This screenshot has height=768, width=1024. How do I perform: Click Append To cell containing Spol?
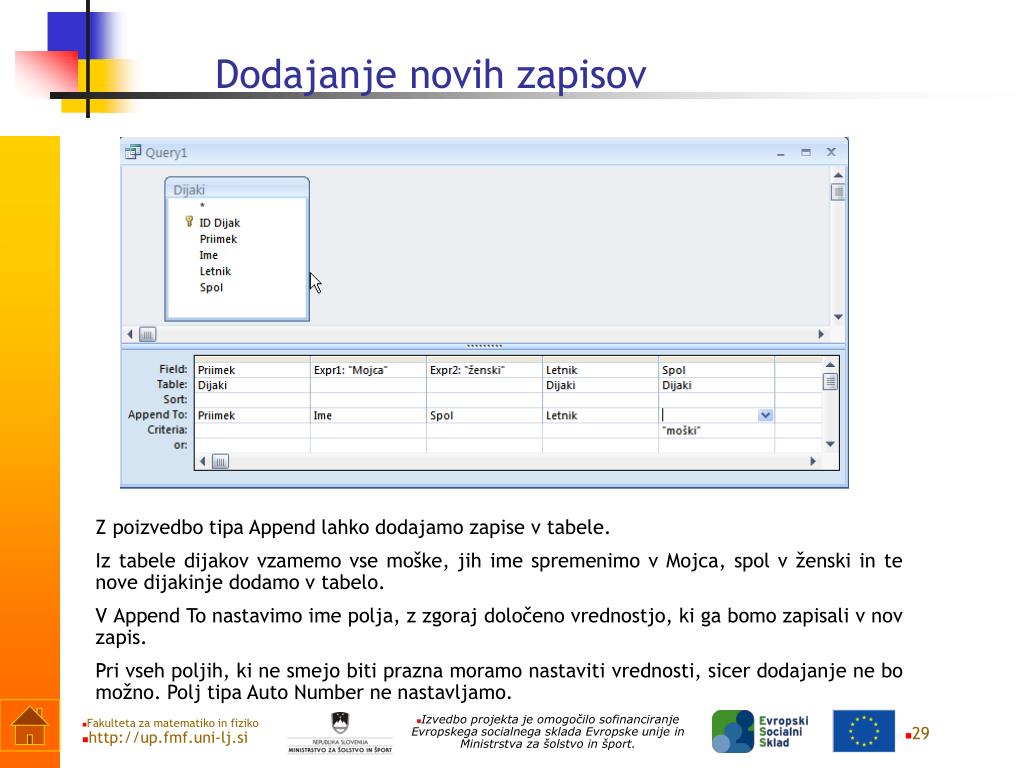(x=484, y=415)
